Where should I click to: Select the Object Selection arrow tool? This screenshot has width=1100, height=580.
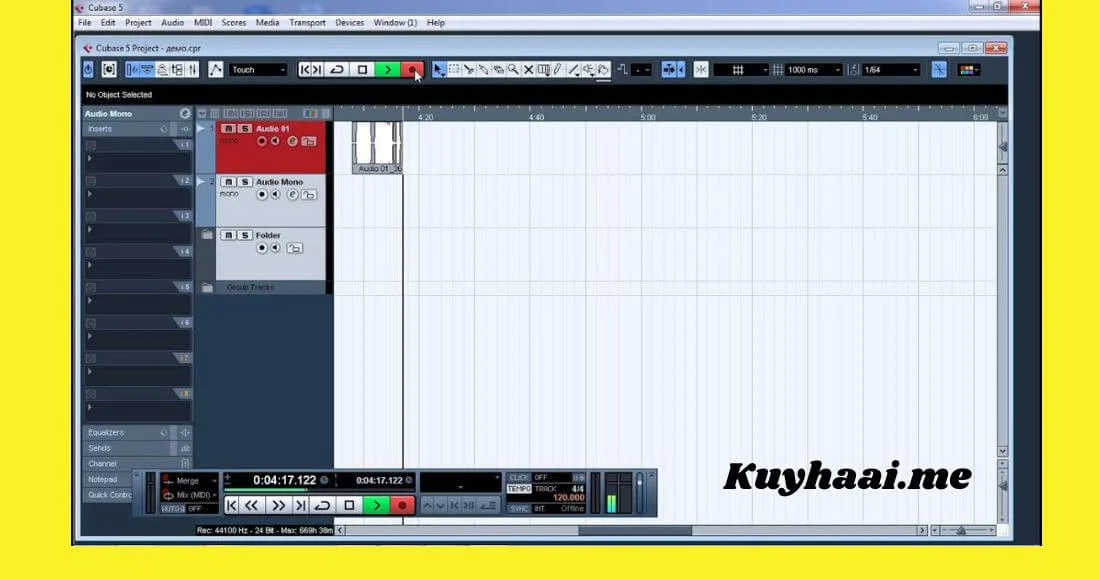[x=438, y=69]
